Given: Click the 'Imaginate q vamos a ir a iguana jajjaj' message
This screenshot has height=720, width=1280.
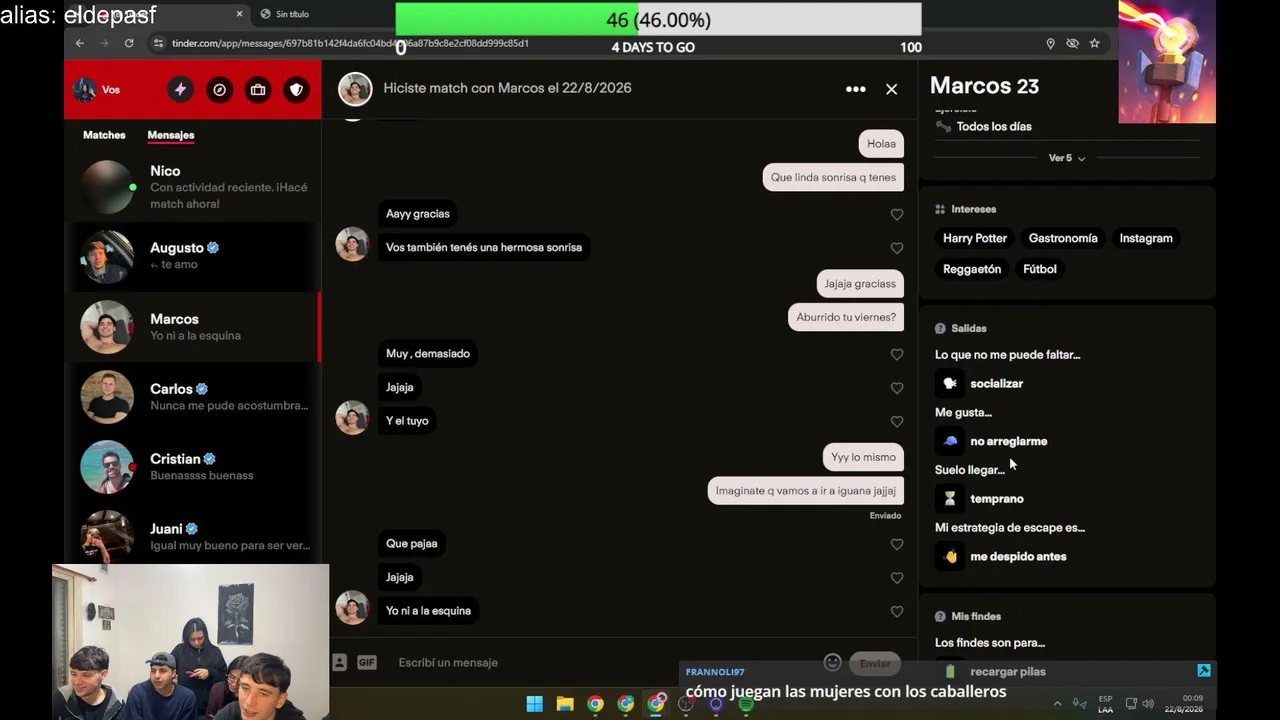Looking at the screenshot, I should (x=806, y=491).
